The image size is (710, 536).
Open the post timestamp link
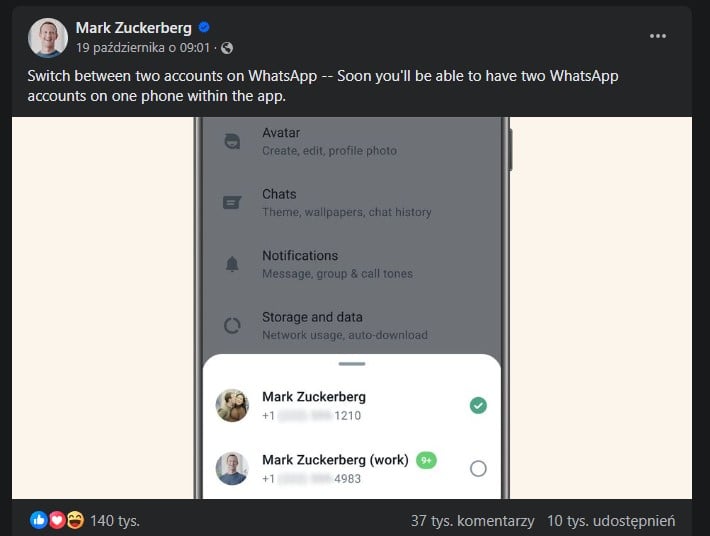[x=143, y=48]
